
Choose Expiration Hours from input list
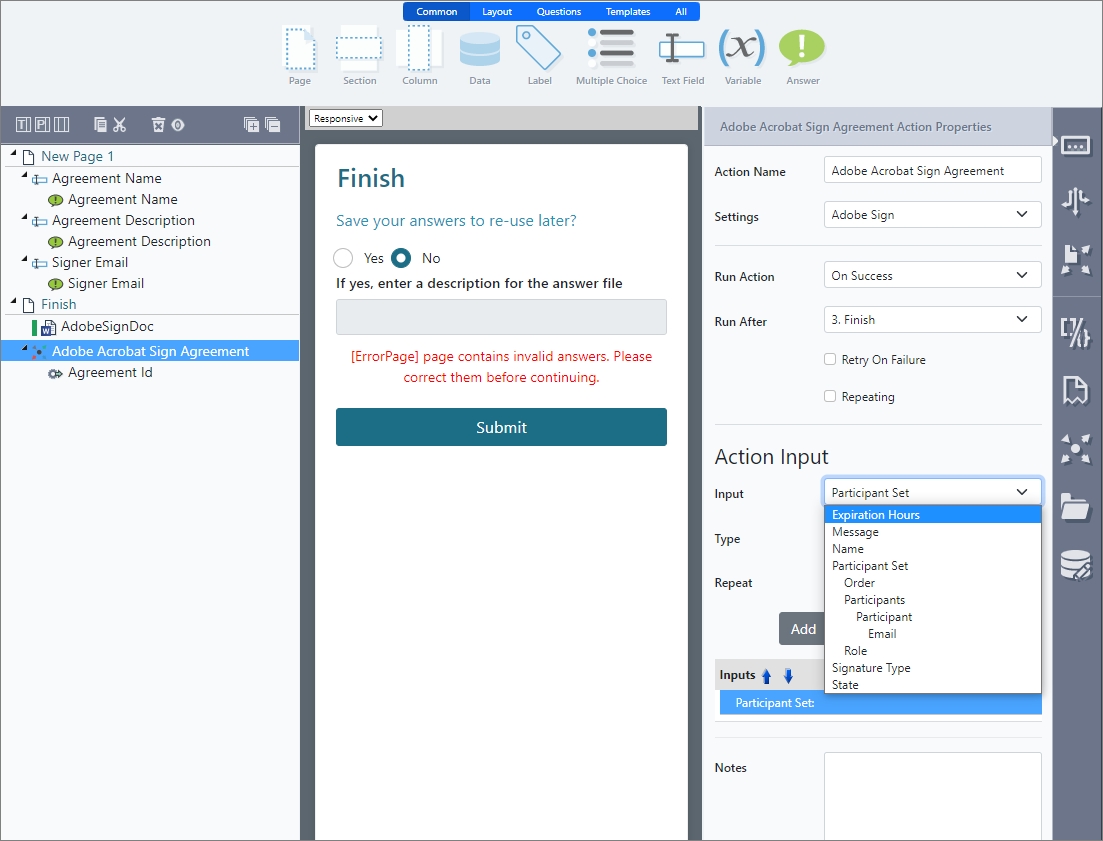tap(932, 515)
